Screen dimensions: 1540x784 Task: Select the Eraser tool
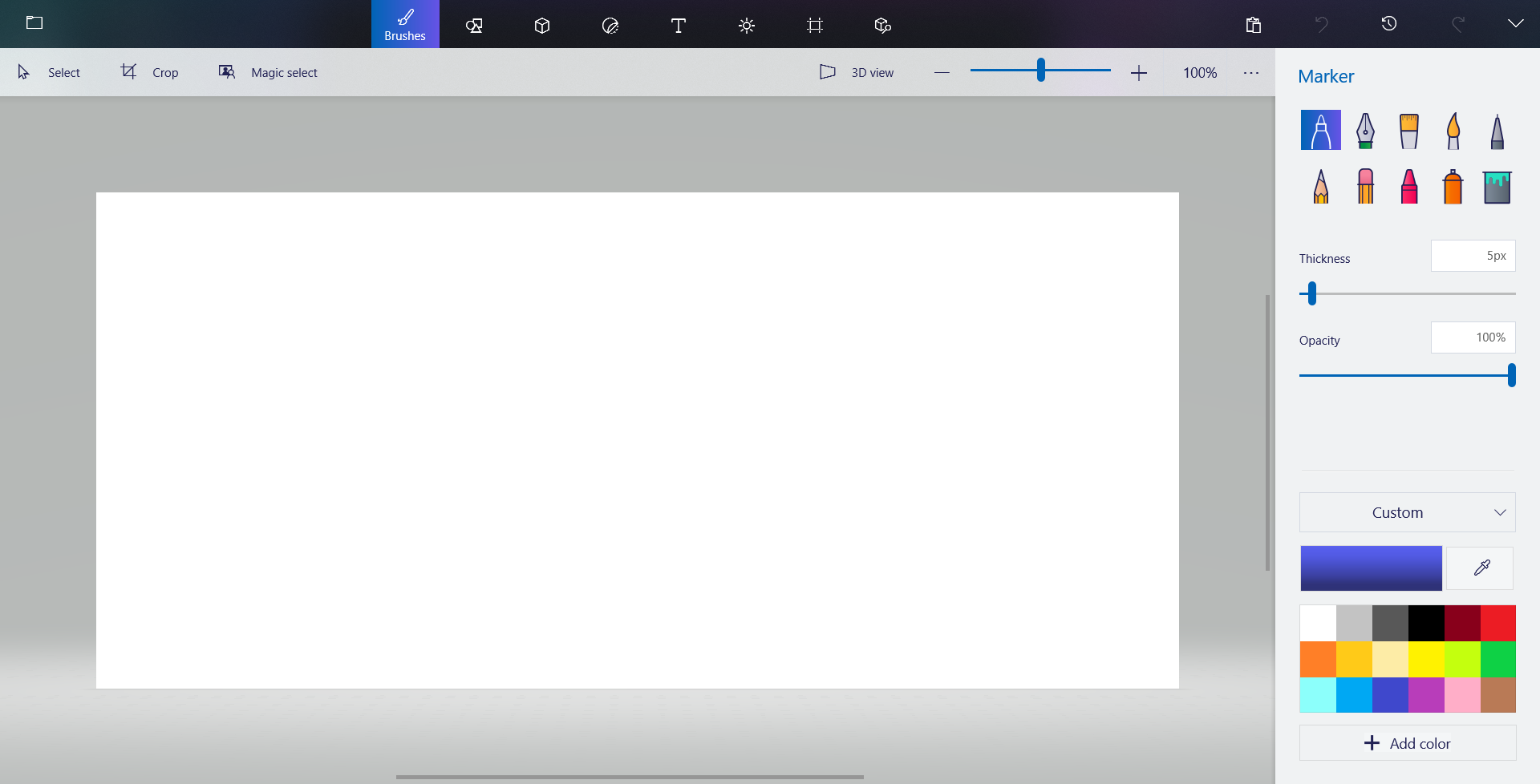click(1365, 186)
